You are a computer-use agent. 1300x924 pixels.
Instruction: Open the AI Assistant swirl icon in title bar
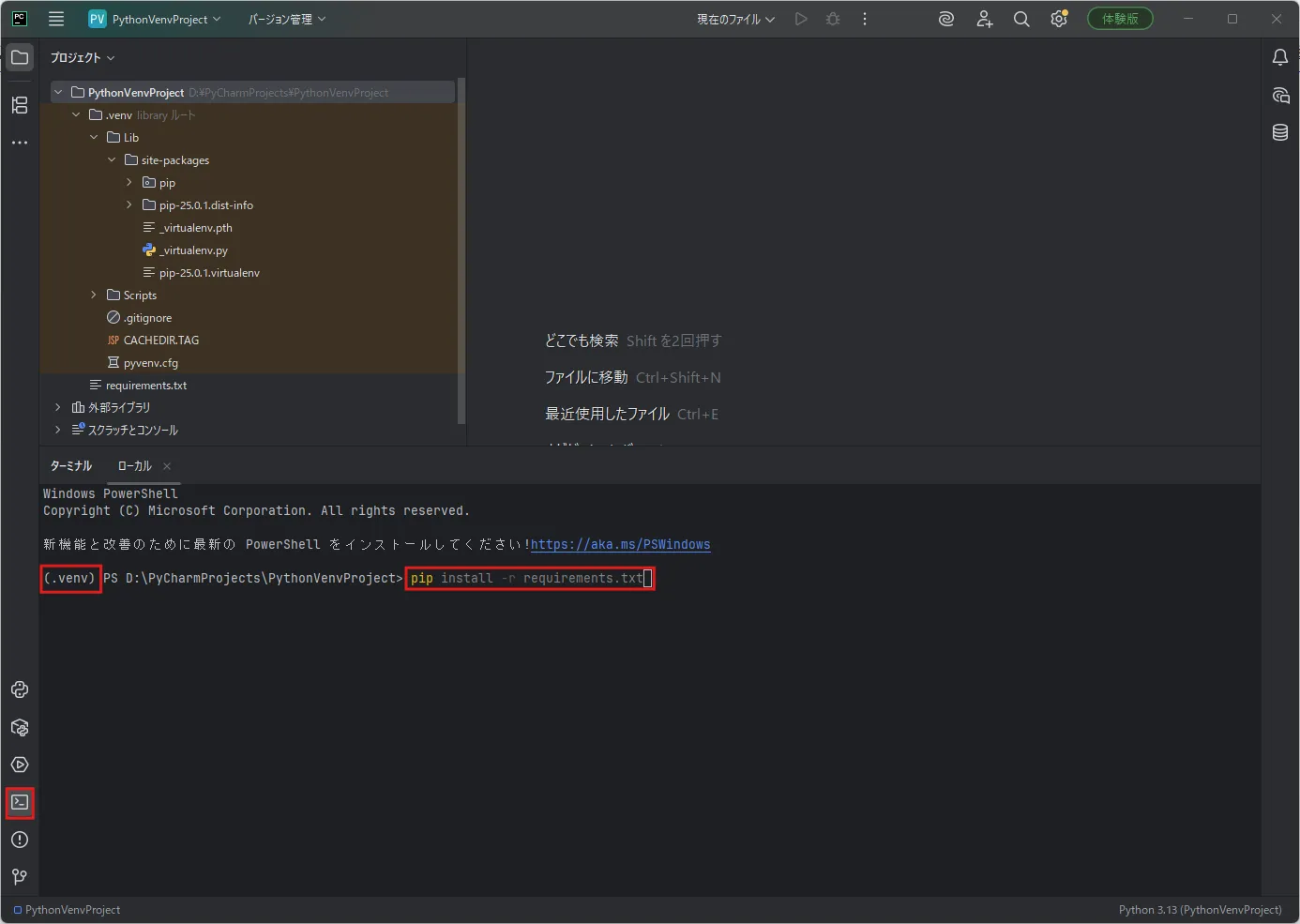click(x=946, y=19)
